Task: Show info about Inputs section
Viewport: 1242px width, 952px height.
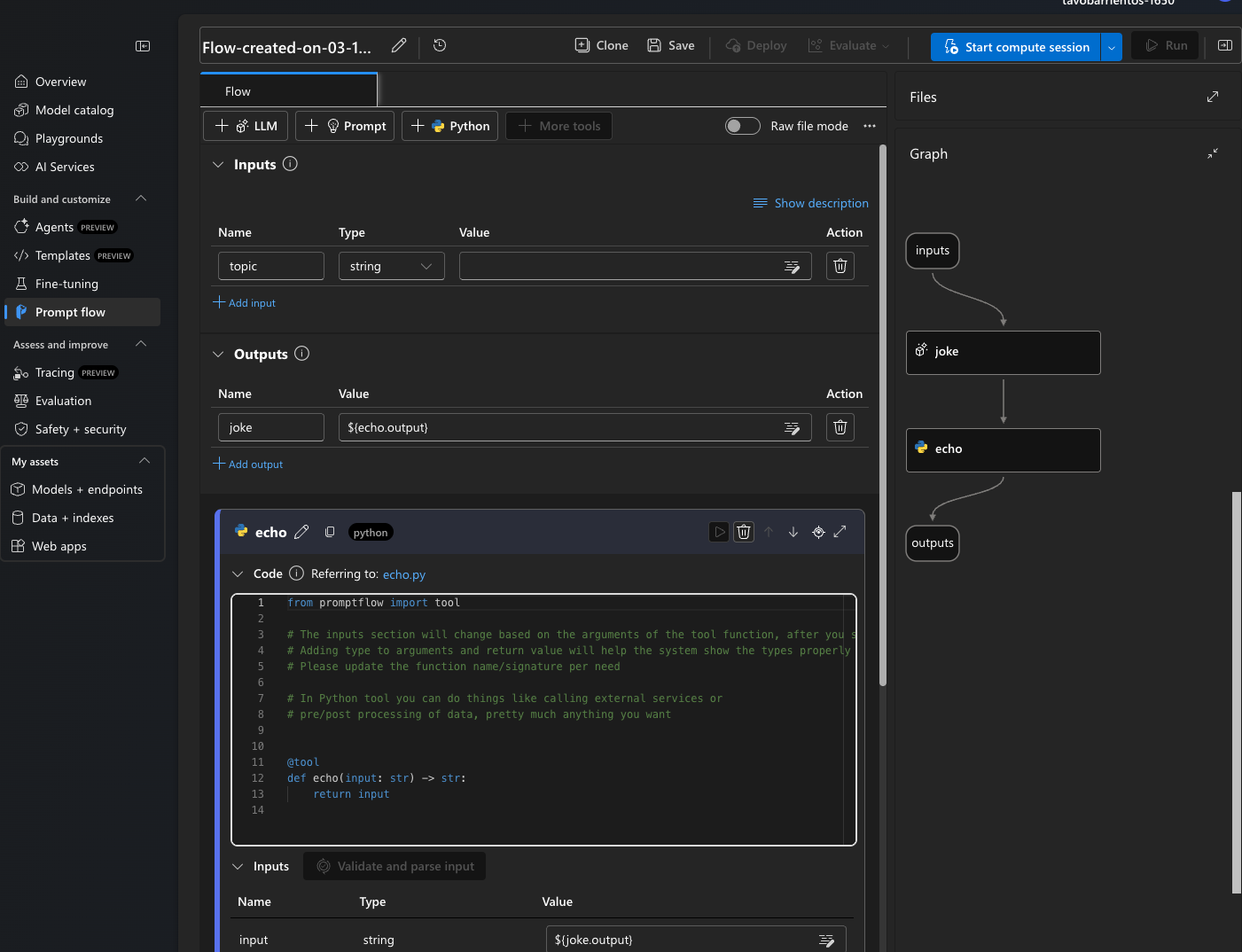Action: [x=290, y=164]
